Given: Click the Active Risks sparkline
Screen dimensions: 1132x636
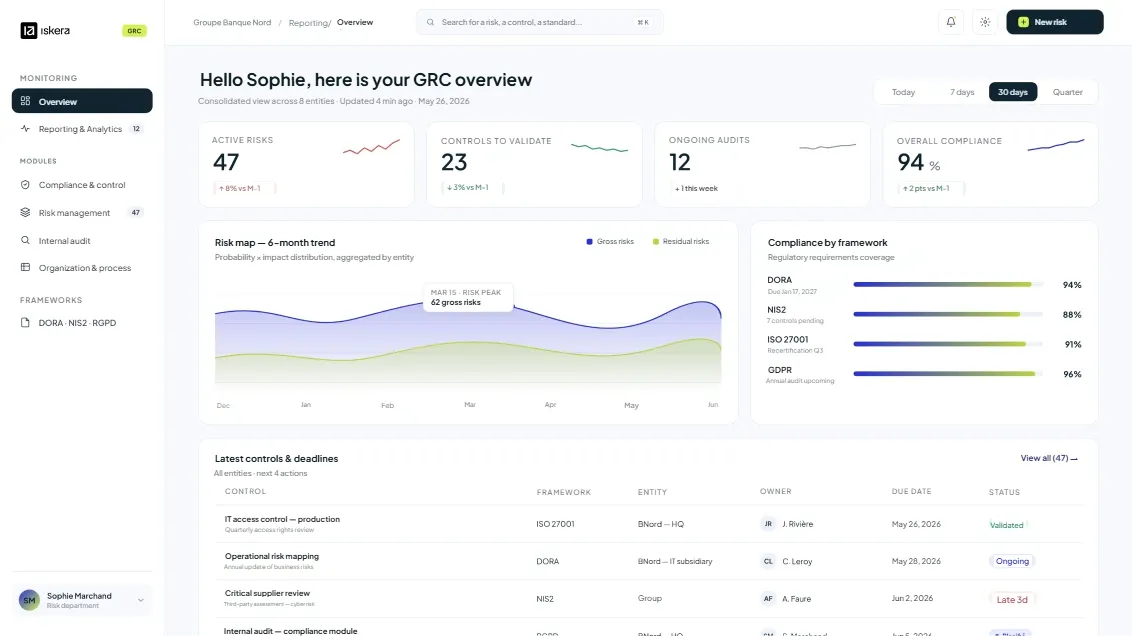Looking at the screenshot, I should point(371,147).
